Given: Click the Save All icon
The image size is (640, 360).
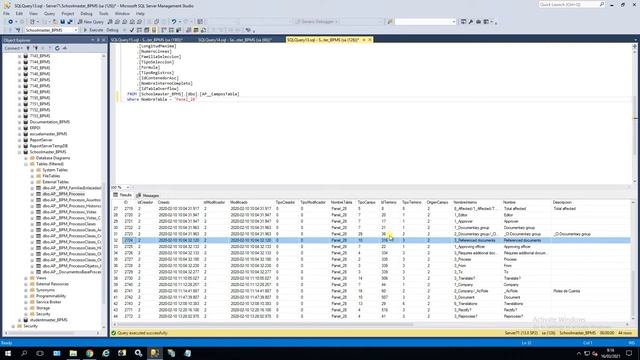Looking at the screenshot, I should coord(70,22).
